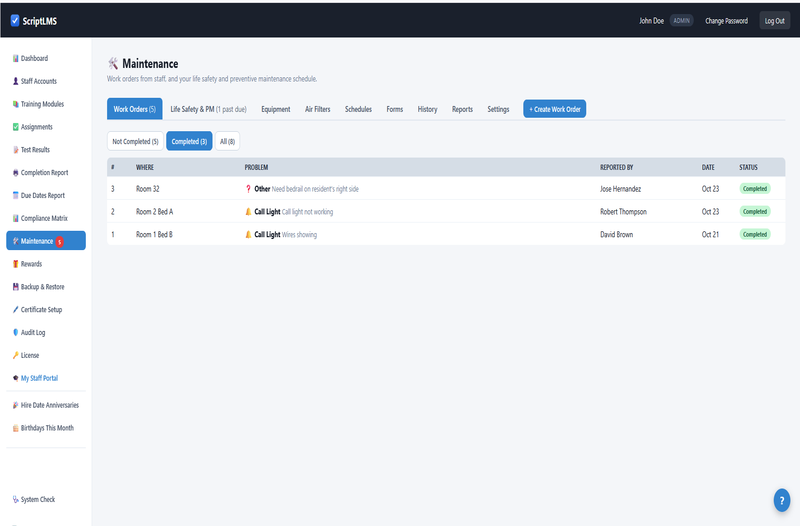800x526 pixels.
Task: Open the round blue help button
Action: point(782,500)
